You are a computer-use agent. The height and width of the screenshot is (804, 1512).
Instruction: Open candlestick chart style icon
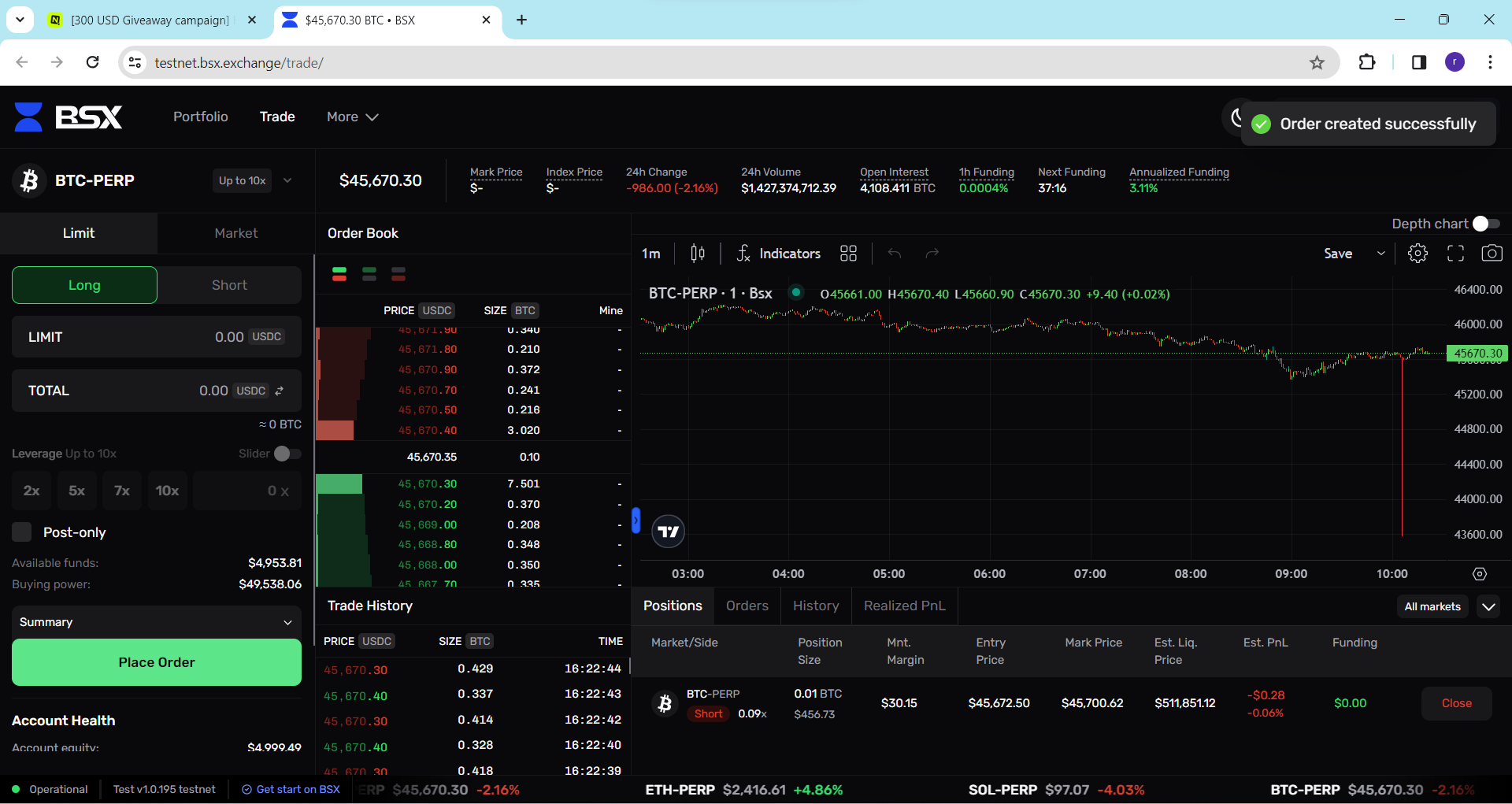tap(698, 254)
